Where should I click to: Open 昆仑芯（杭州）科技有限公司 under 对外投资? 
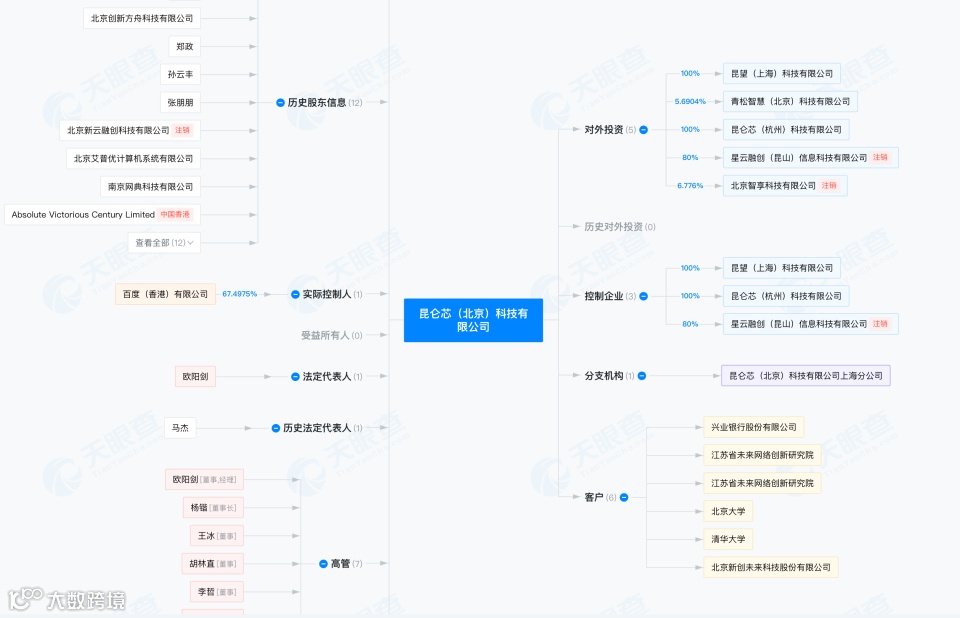786,130
